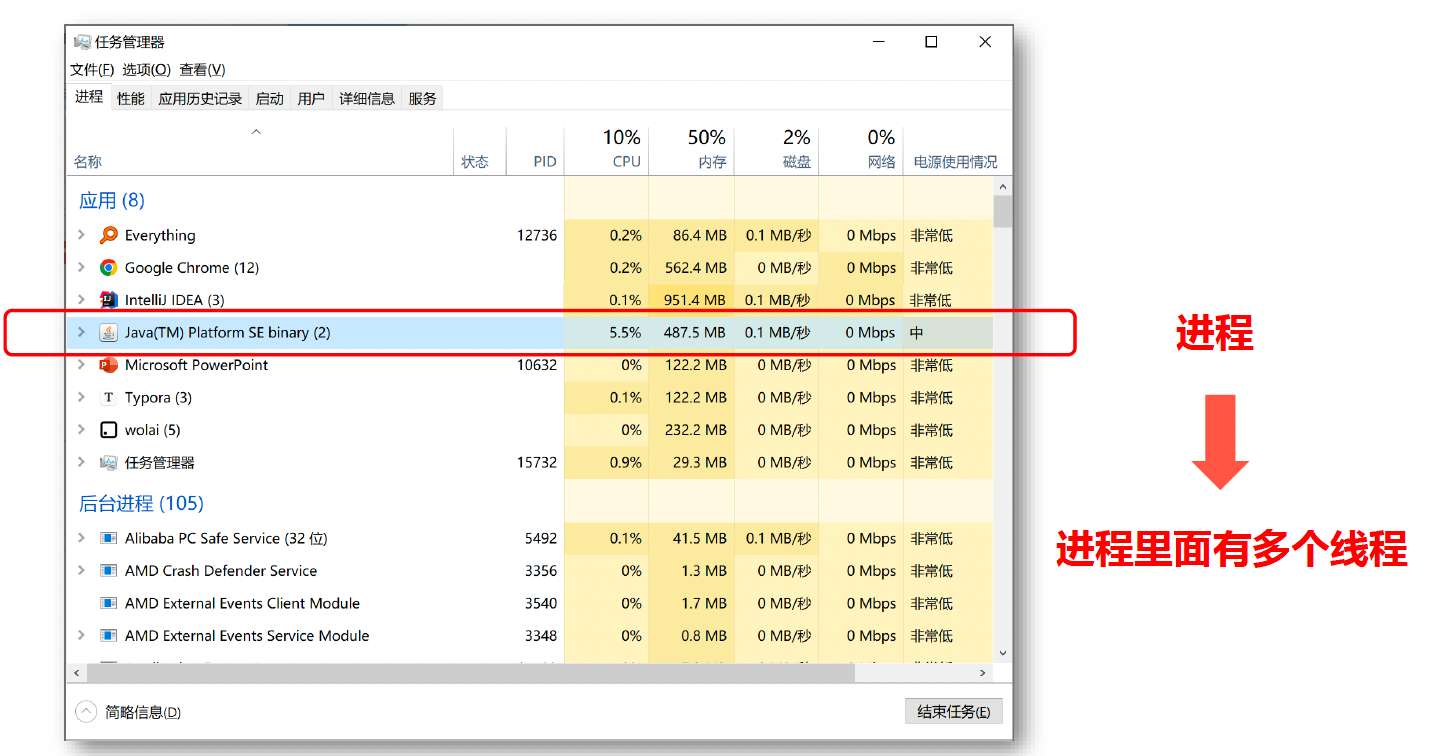Click the Google Chrome icon
Screen dimensions: 1438x756
click(109, 268)
